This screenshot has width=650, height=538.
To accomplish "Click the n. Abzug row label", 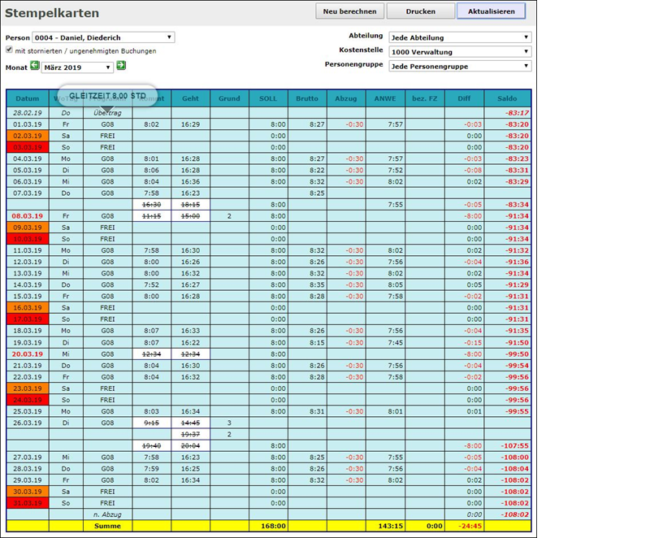I will click(x=108, y=514).
